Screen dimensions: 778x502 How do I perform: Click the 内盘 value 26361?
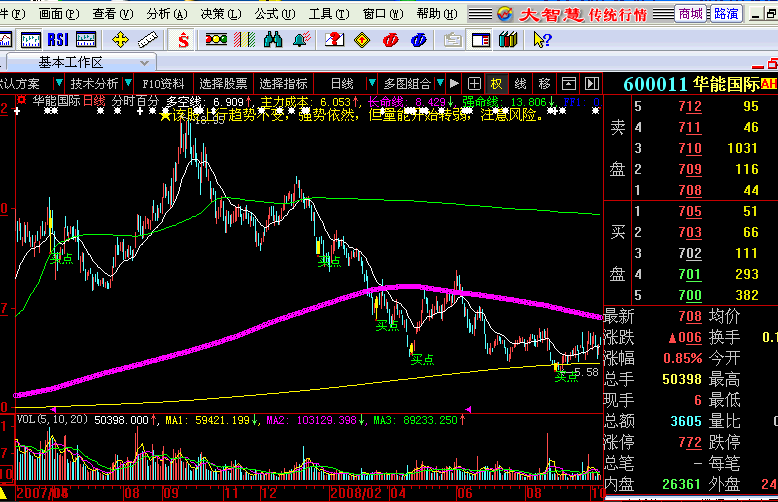coord(682,484)
